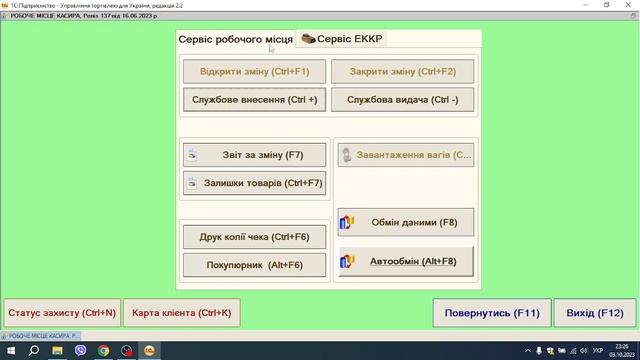The image size is (640, 360).
Task: Print receipt copy via Друк копії чека
Action: [x=254, y=237]
